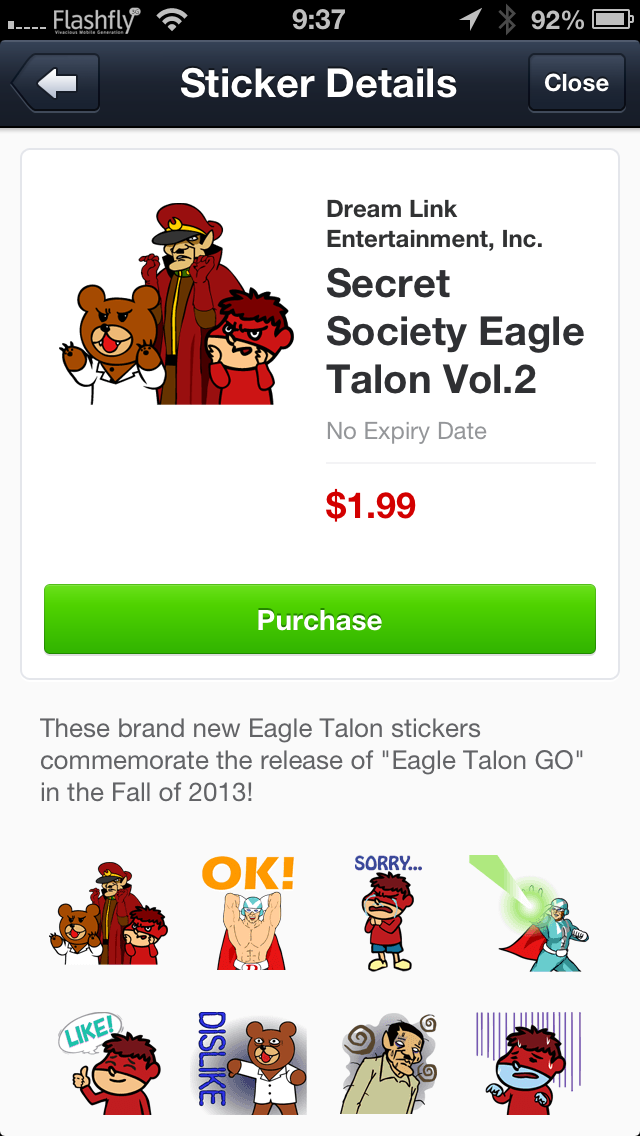Tap the Wi-Fi status icon
The width and height of the screenshot is (640, 1136).
coord(171,20)
